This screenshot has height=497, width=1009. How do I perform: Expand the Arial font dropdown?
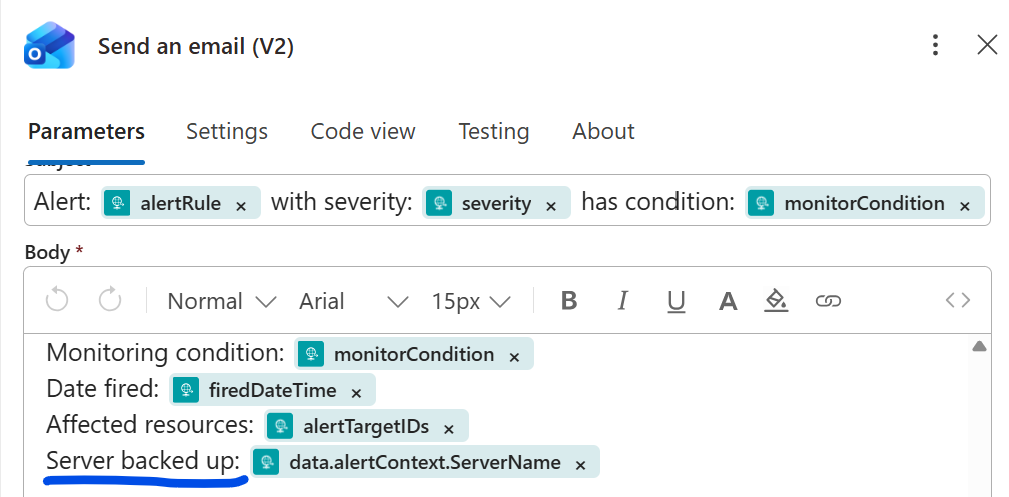[353, 301]
